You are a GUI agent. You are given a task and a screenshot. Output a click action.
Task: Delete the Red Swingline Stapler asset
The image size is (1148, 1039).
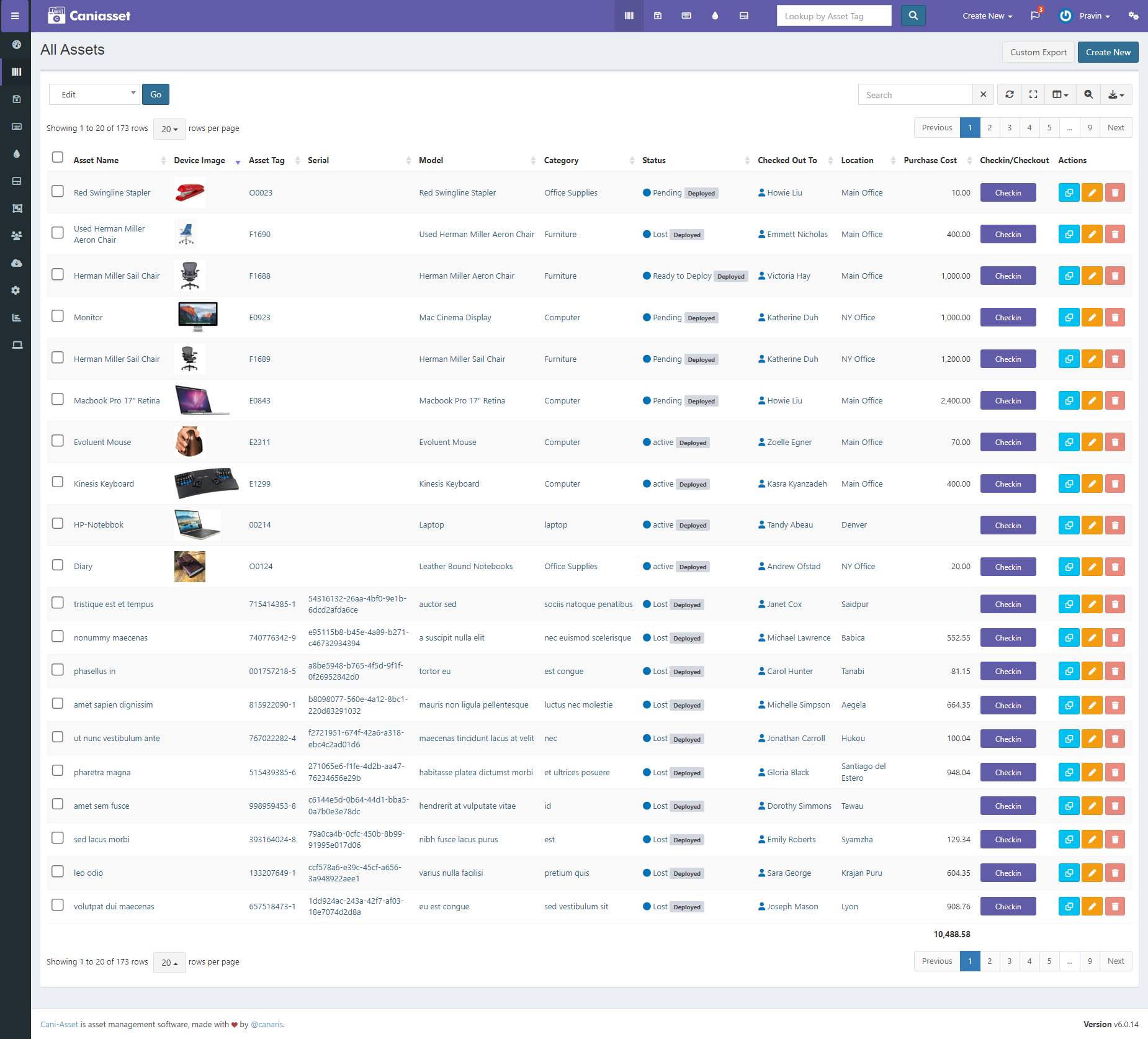tap(1114, 193)
